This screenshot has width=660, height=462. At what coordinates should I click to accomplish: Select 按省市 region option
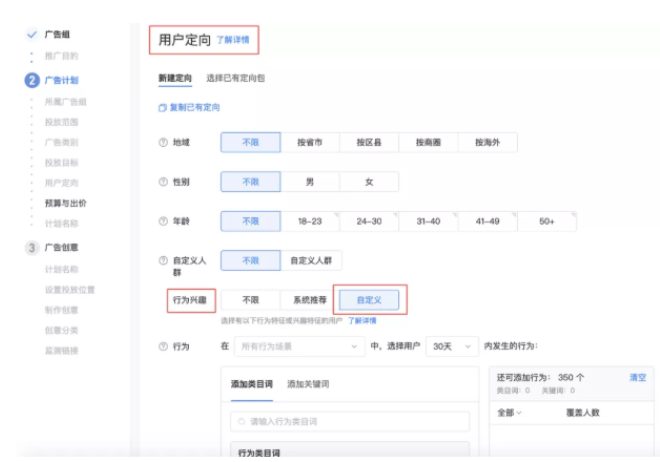click(x=310, y=142)
